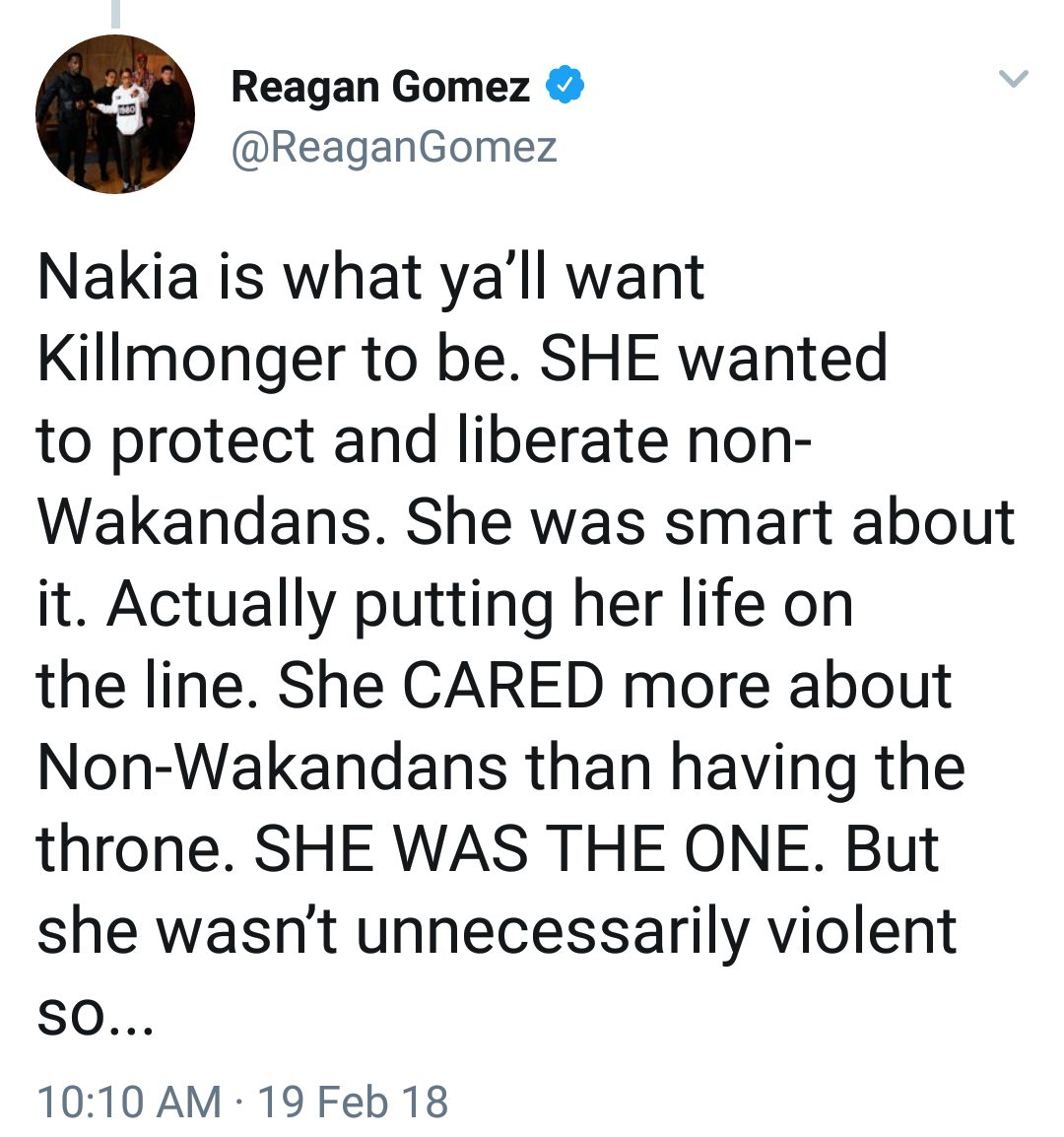Open the tweet options chevron menu
Viewport: 1064px width, 1137px height.
tap(1014, 79)
